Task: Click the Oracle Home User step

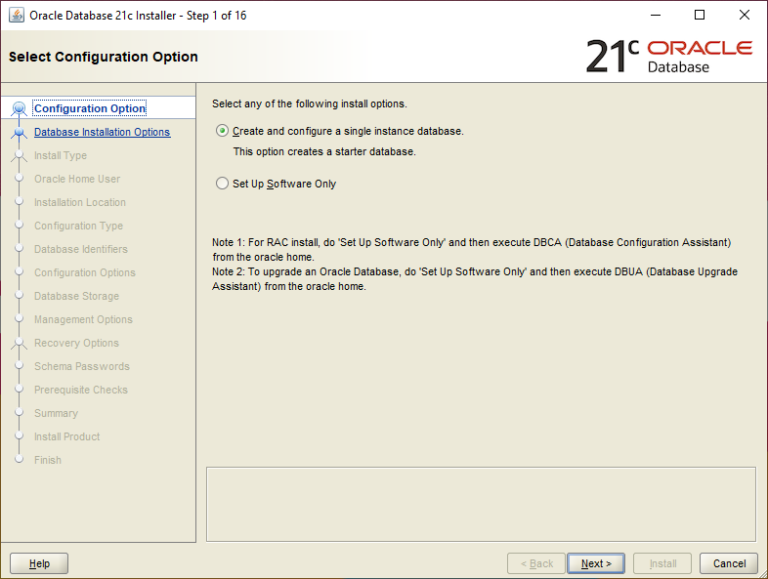Action: [x=76, y=179]
